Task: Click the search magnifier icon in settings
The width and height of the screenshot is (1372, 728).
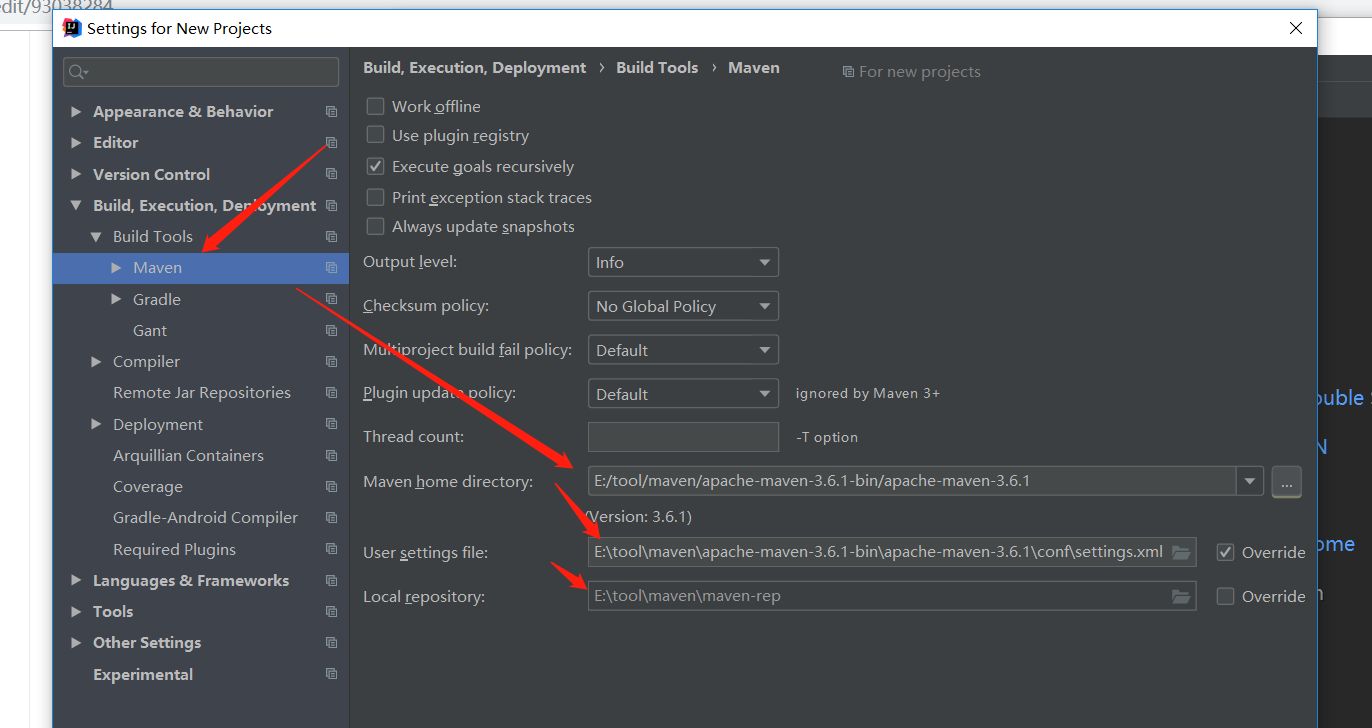Action: tap(77, 72)
